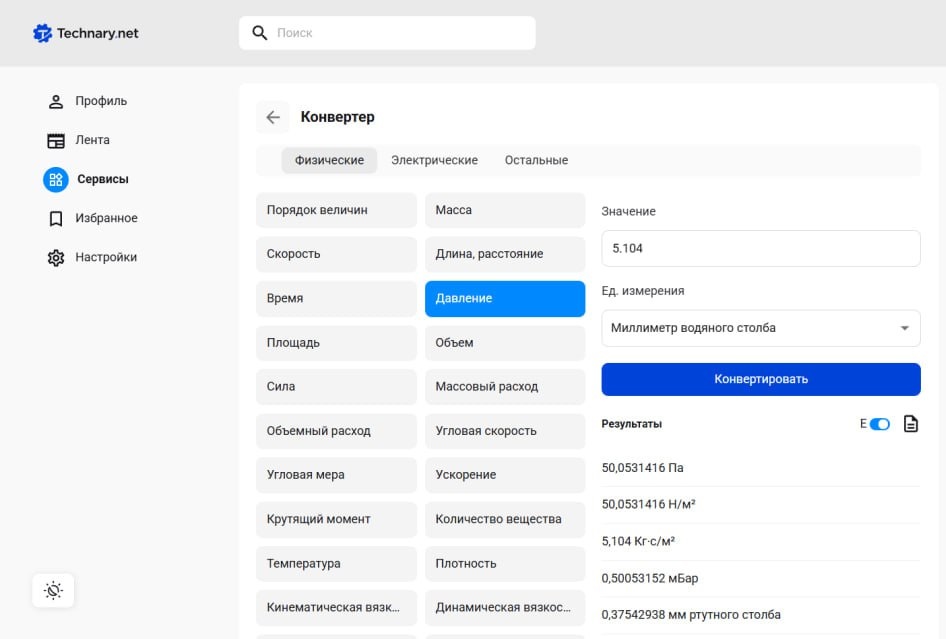Select the Температура category
The image size is (946, 639).
336,564
